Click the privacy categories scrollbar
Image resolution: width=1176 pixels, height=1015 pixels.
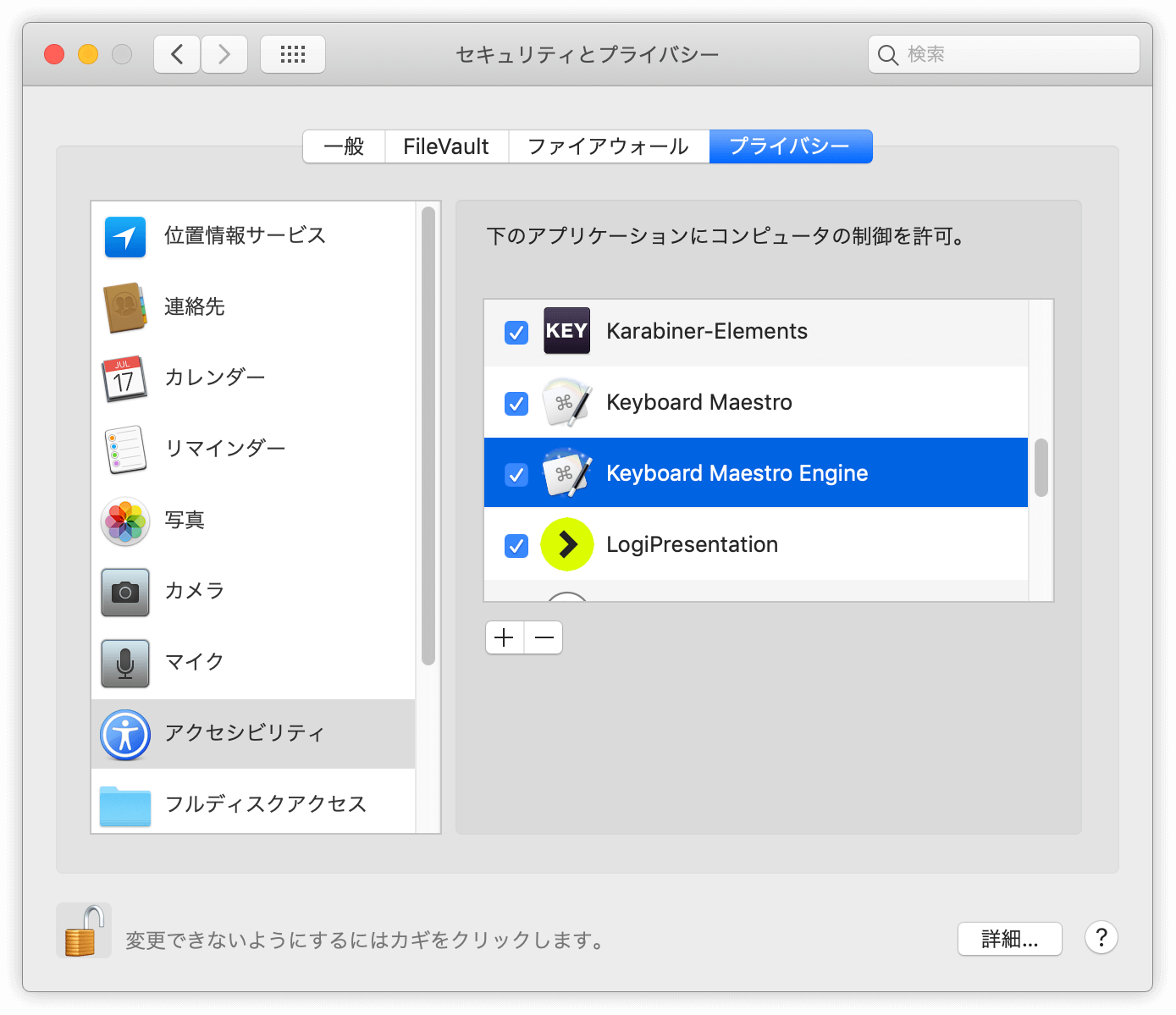[x=428, y=436]
